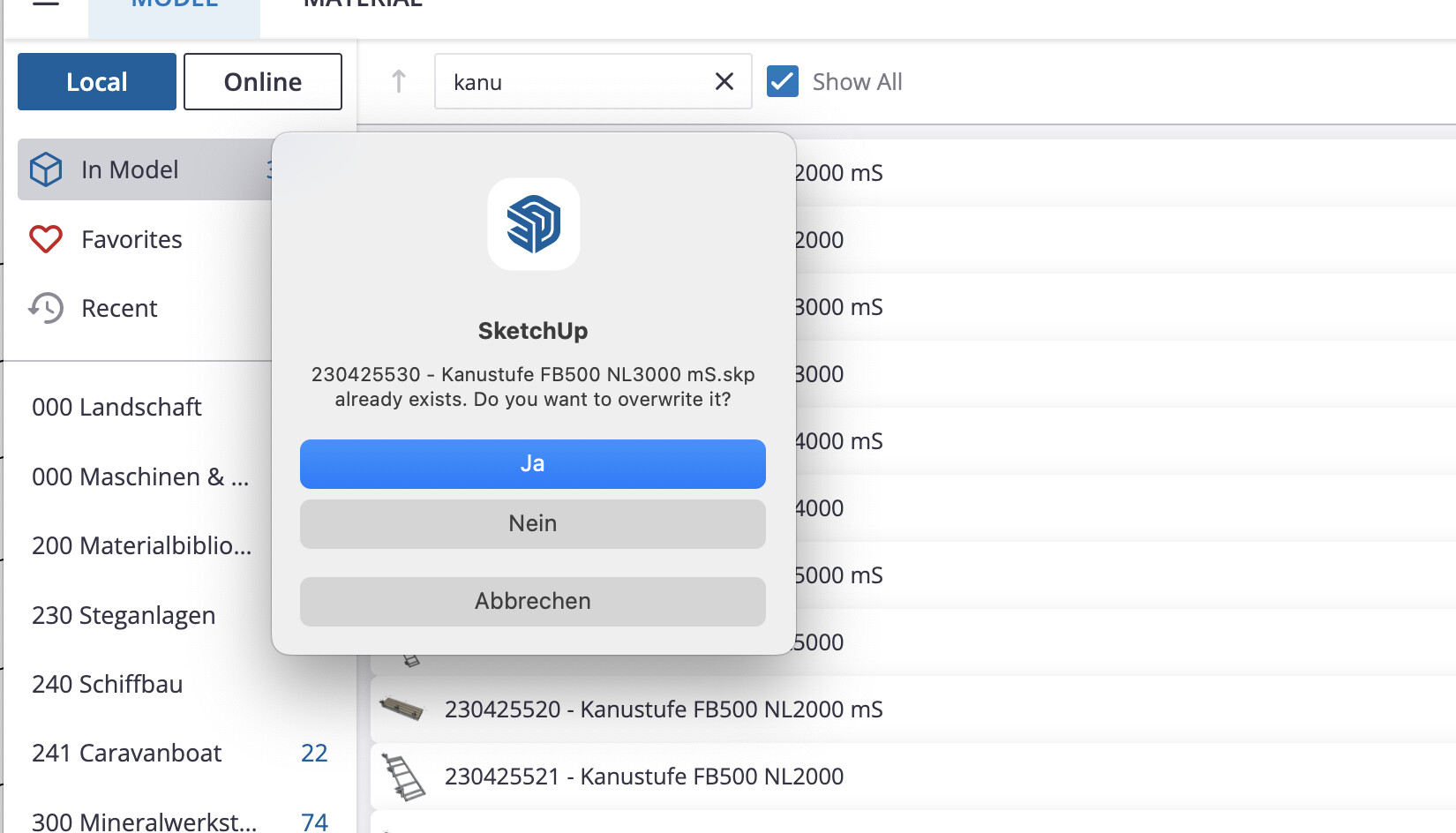
Task: Click count 74 beside 300 Mineralwerkst...
Action: [314, 822]
